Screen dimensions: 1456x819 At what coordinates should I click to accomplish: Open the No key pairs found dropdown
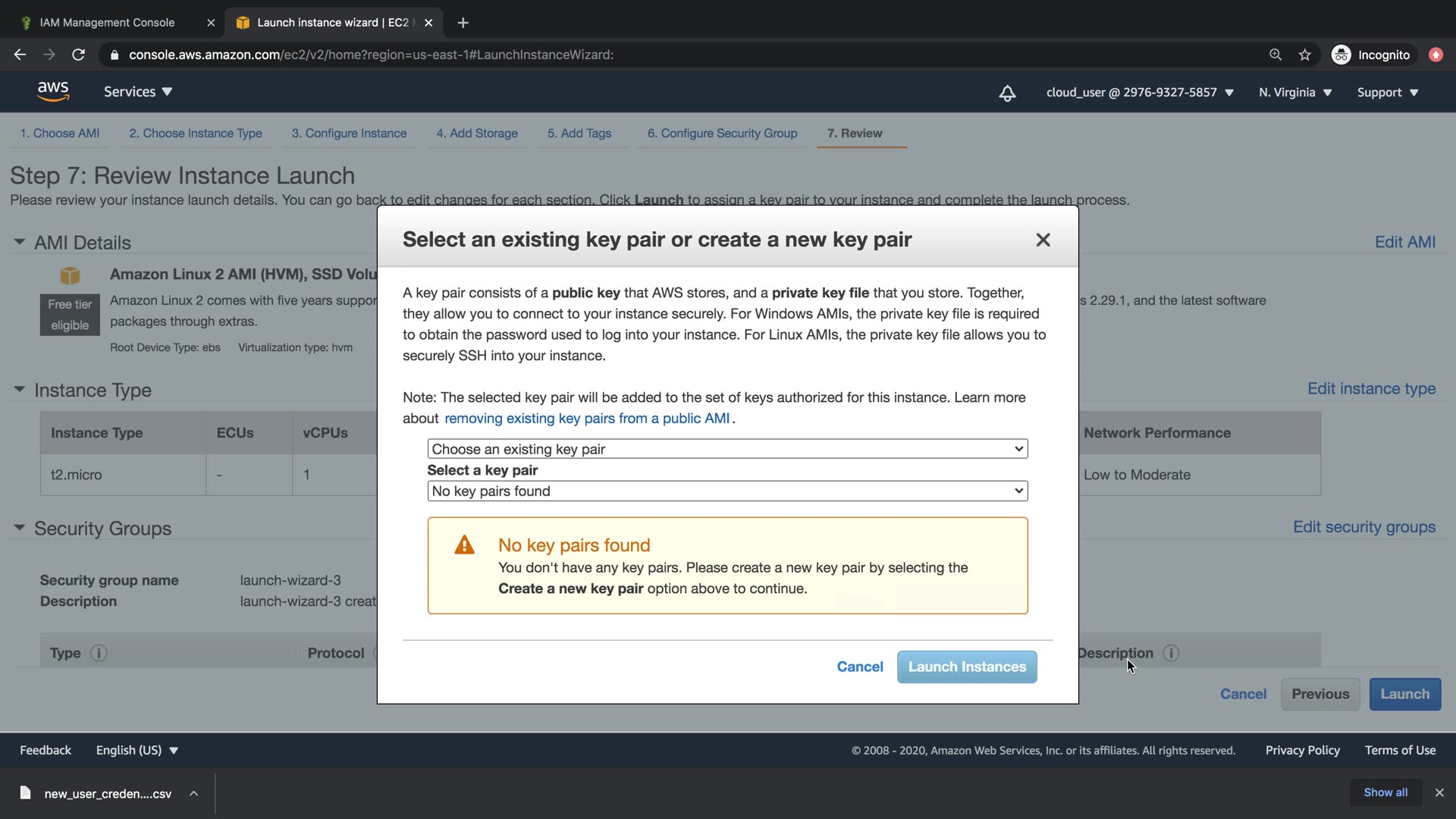point(726,491)
